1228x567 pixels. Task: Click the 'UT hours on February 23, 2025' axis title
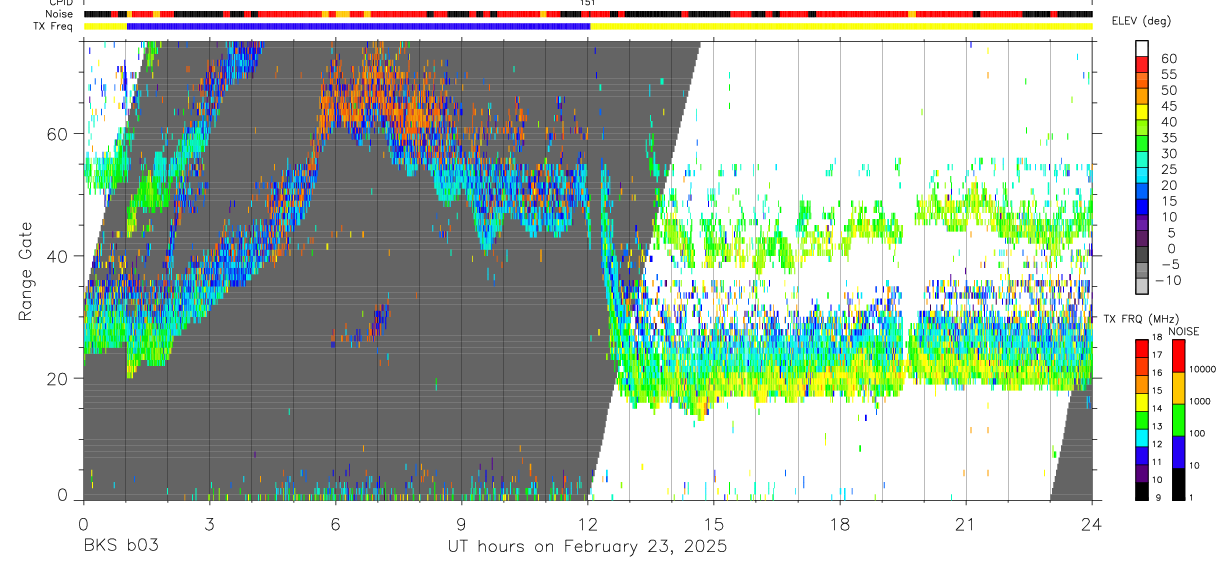(x=586, y=547)
